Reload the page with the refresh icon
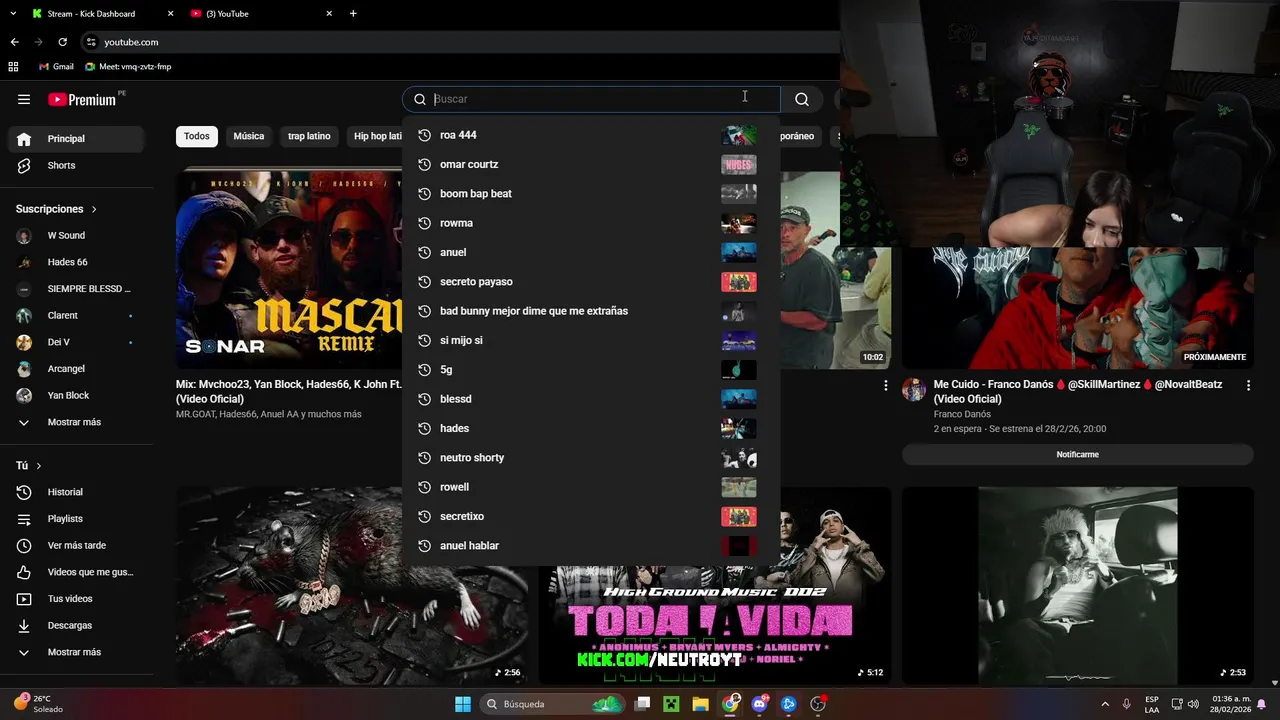Viewport: 1280px width, 720px height. click(62, 42)
